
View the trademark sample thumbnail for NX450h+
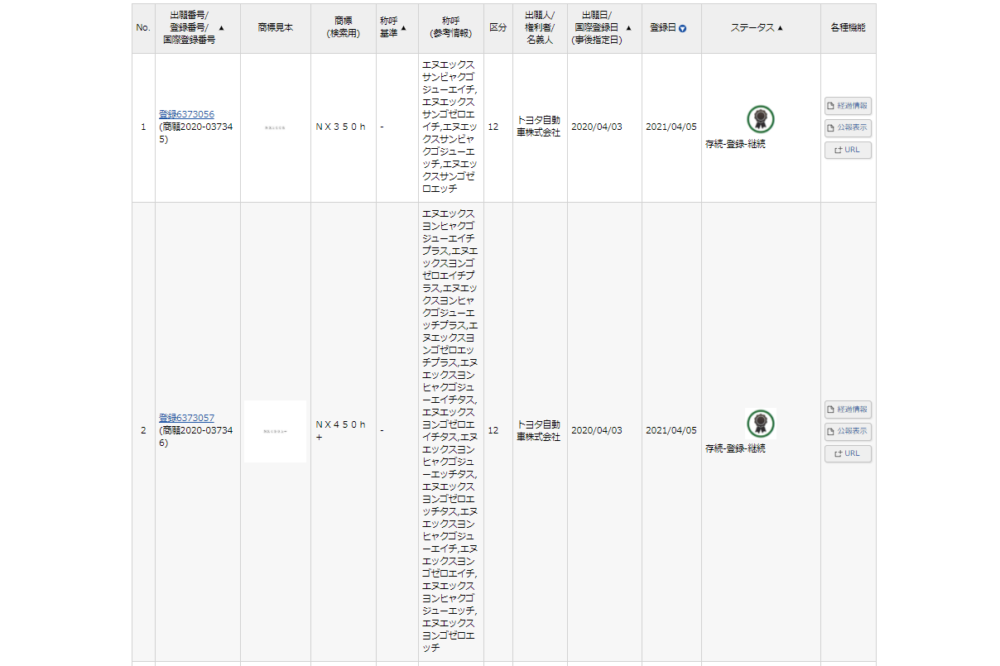point(275,431)
